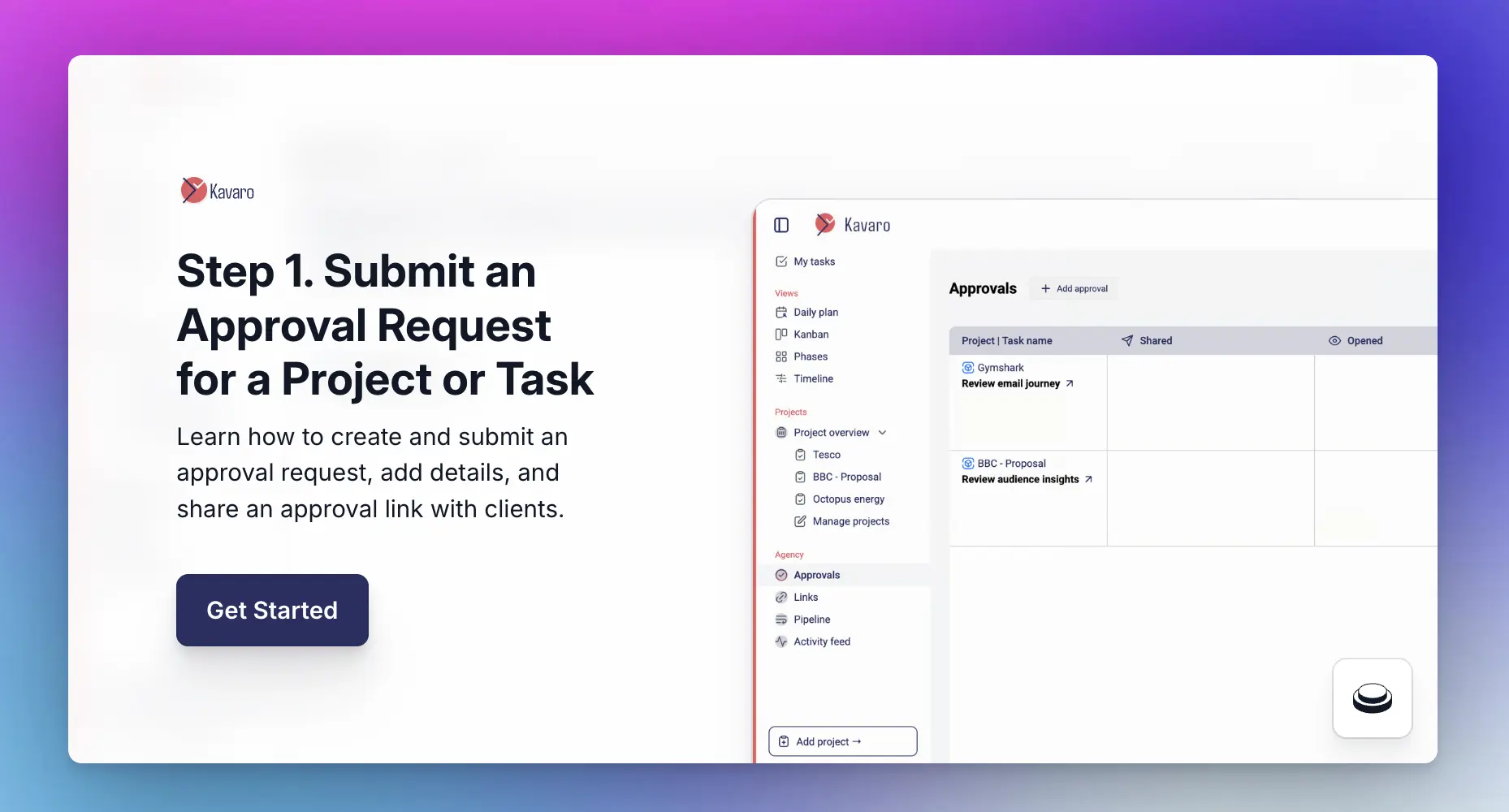This screenshot has height=812, width=1509.
Task: Open the Timeline view
Action: click(813, 378)
